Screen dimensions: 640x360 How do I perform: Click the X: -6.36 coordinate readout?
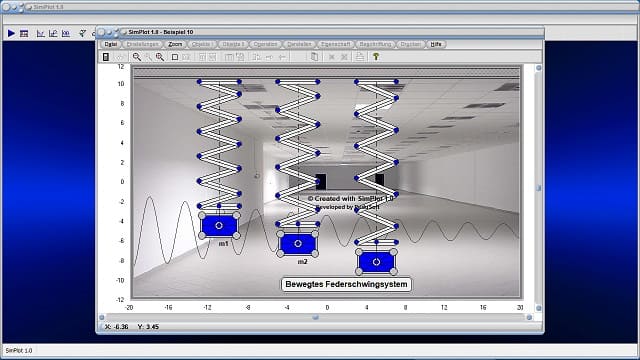tap(116, 327)
